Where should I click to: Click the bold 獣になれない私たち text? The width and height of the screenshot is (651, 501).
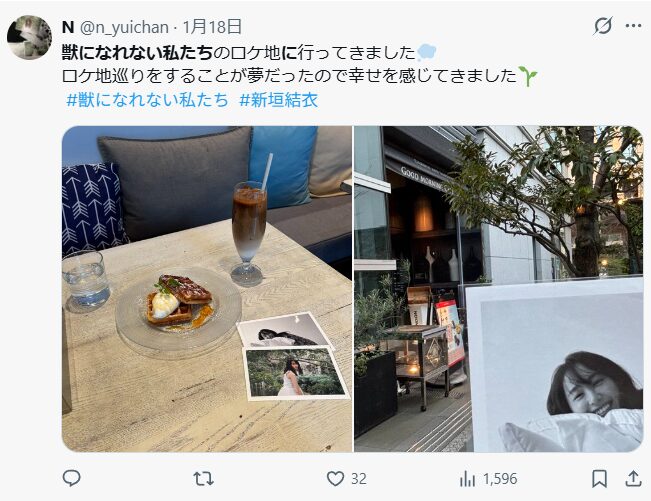(x=137, y=53)
